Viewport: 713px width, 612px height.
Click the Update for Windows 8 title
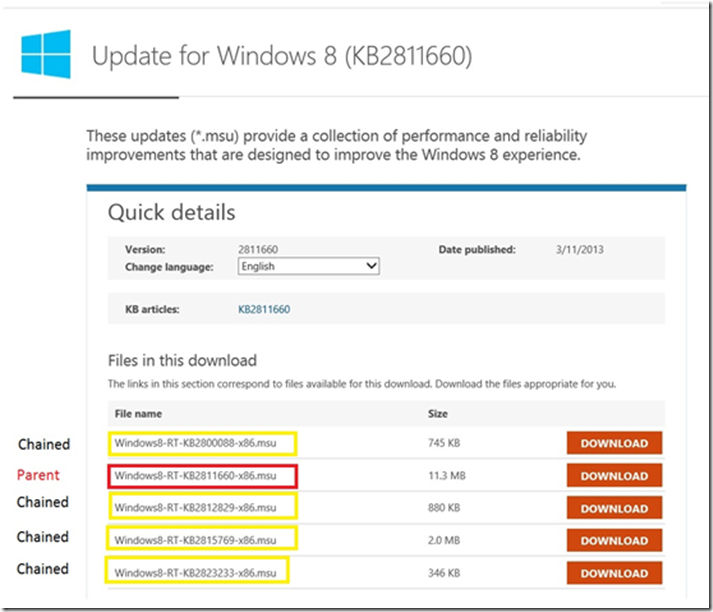click(x=282, y=56)
